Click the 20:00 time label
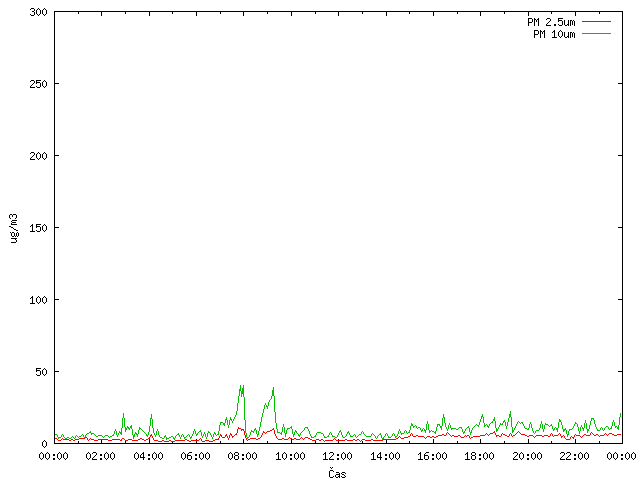The image size is (640, 480). [x=527, y=456]
